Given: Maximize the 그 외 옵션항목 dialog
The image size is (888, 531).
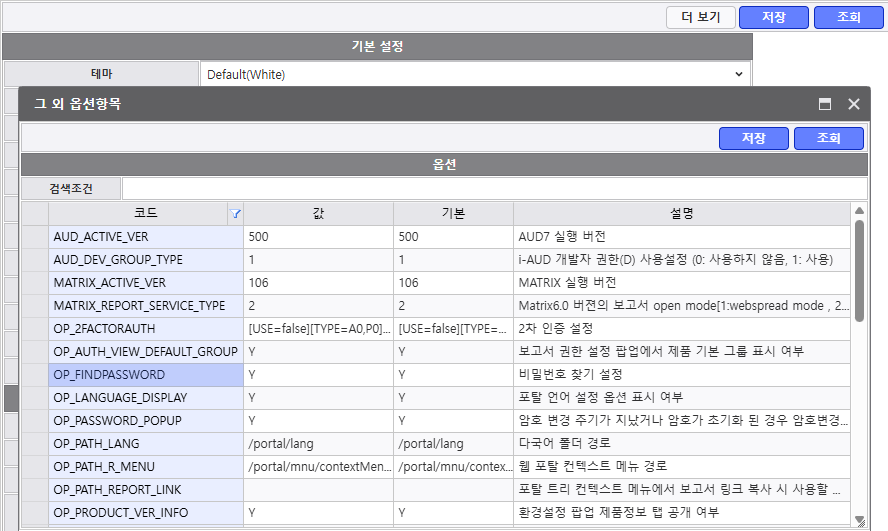Looking at the screenshot, I should (825, 104).
